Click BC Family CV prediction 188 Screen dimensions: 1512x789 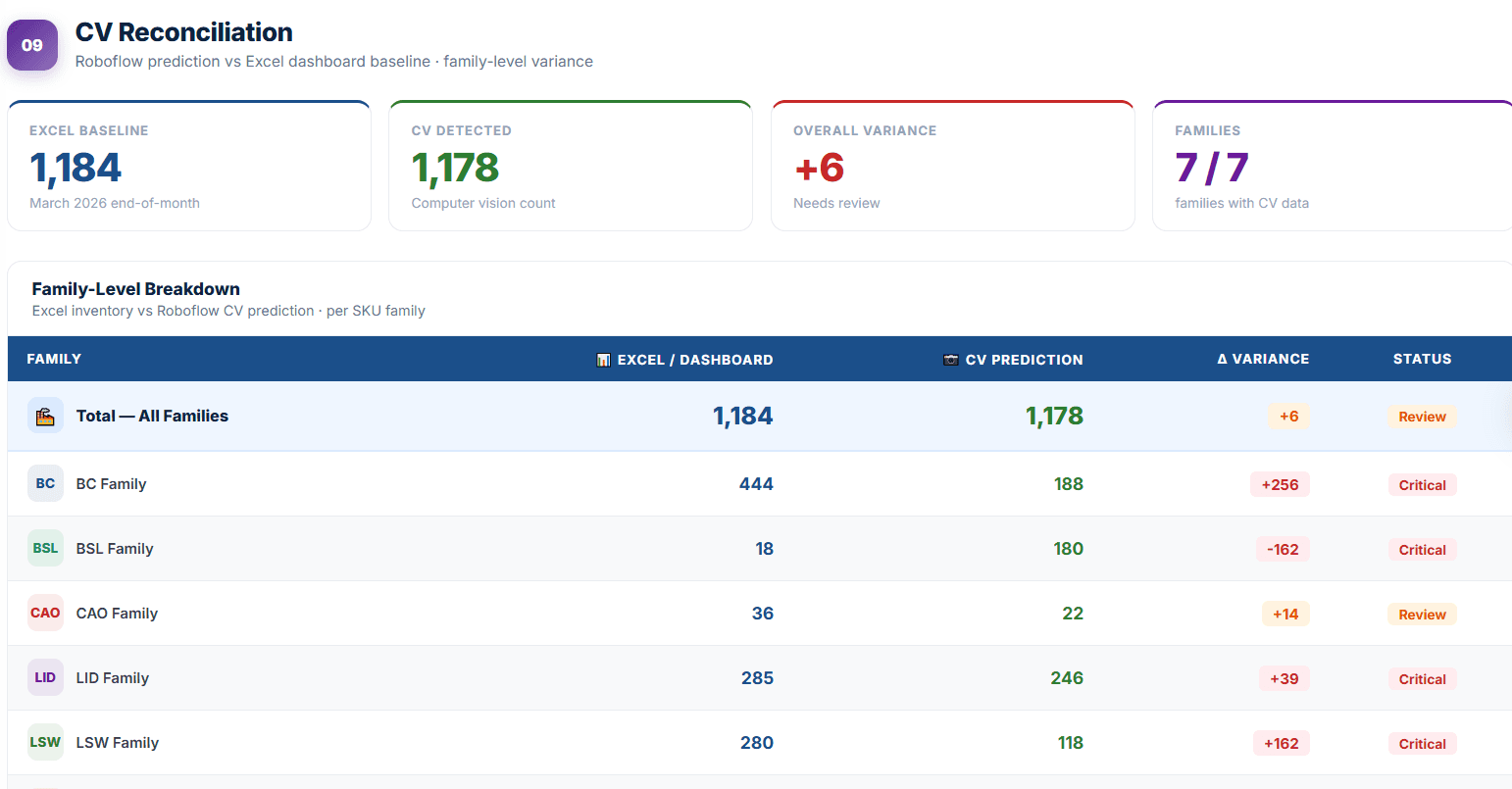click(x=1069, y=483)
